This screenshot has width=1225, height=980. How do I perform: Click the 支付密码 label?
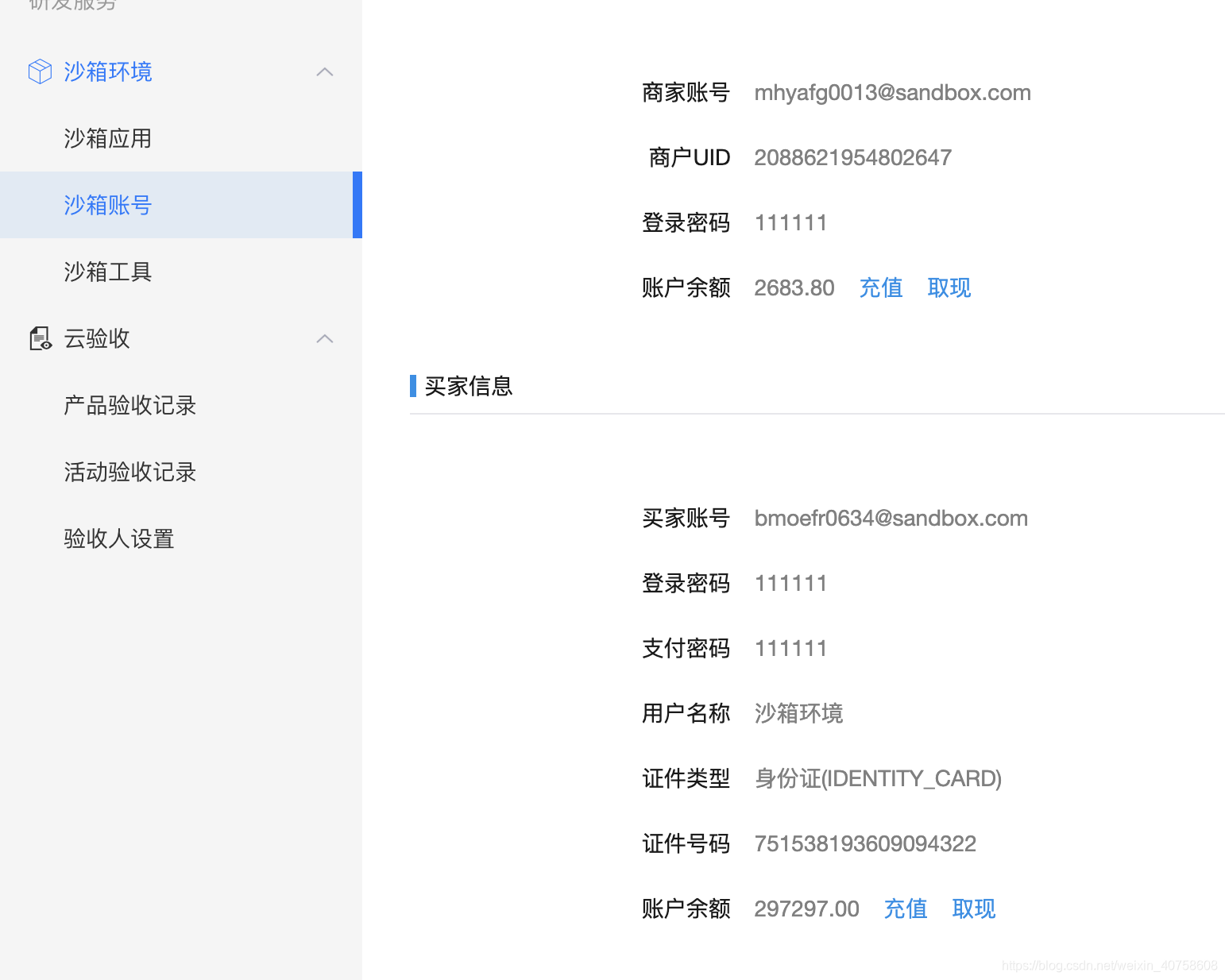[x=686, y=648]
